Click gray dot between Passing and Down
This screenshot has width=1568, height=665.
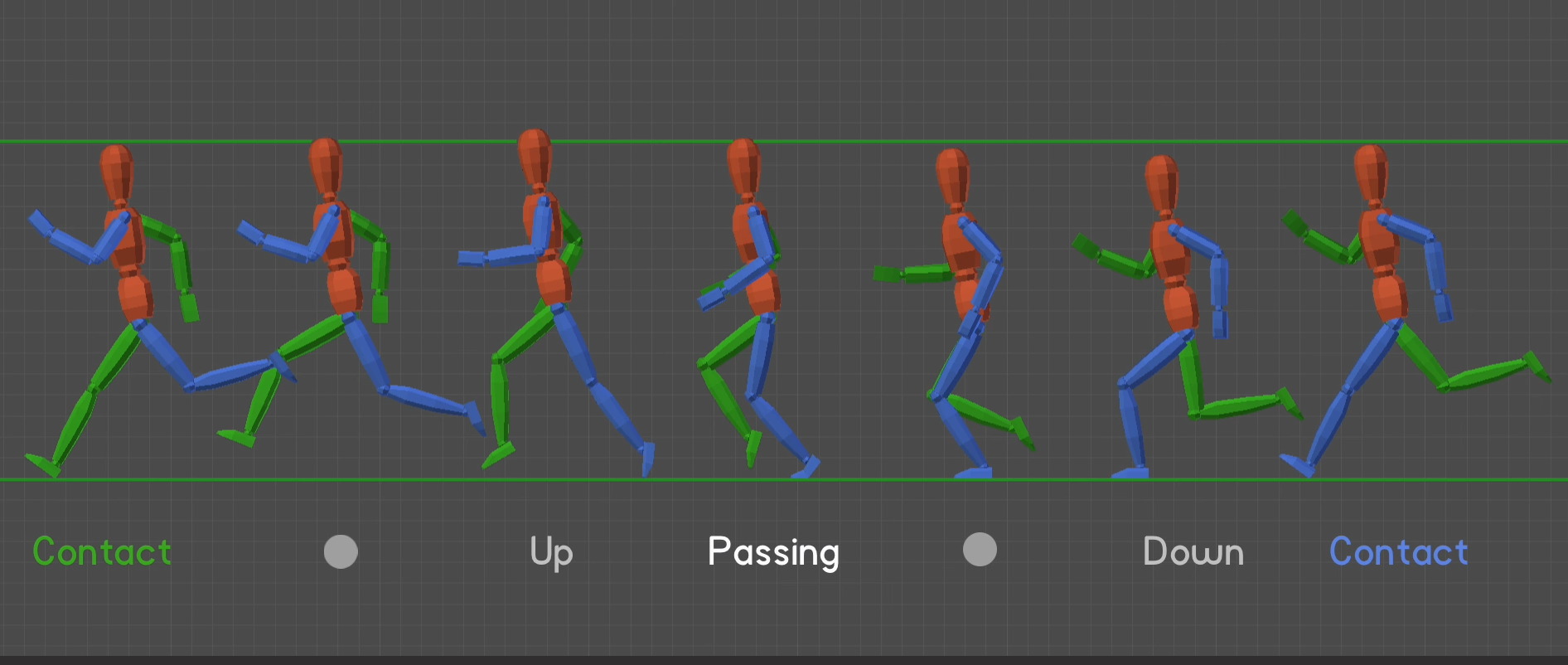coord(980,550)
